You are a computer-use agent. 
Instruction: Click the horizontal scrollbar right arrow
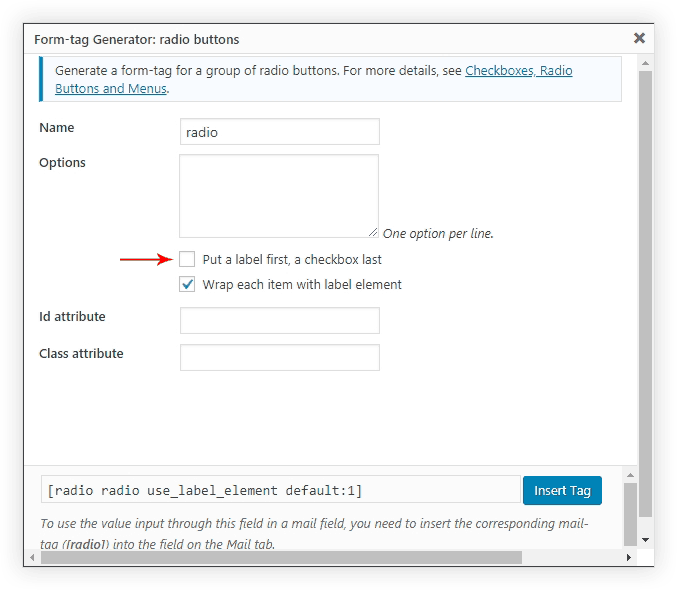click(628, 556)
